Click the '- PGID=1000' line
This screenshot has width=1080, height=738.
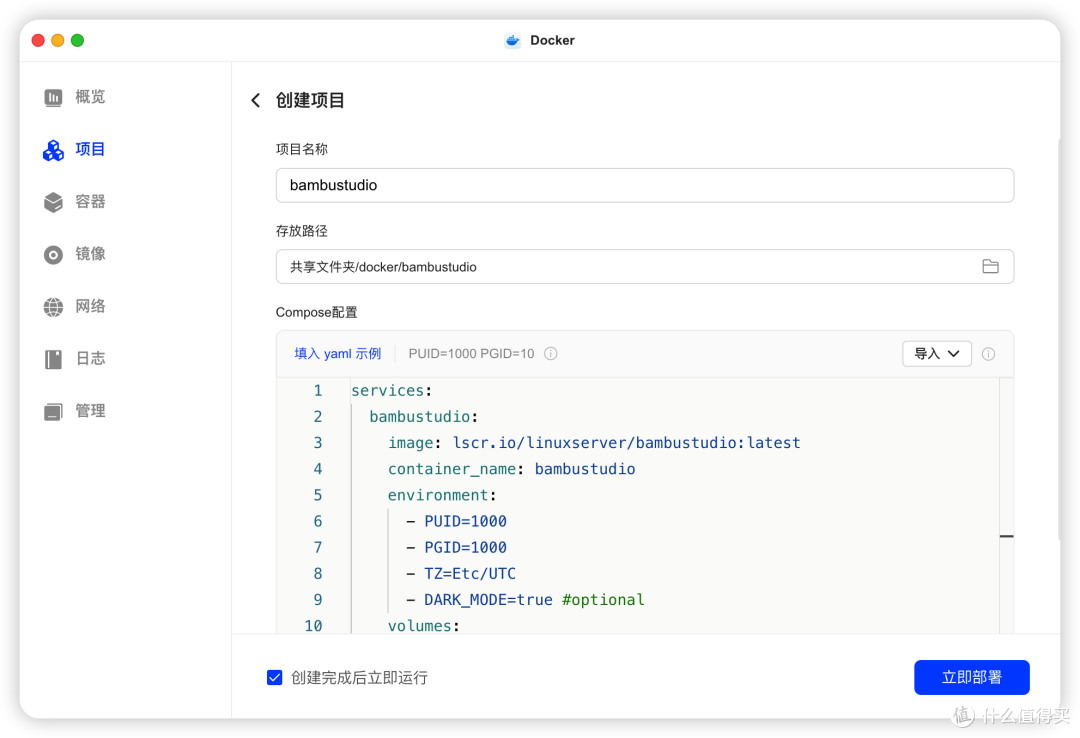tap(456, 548)
